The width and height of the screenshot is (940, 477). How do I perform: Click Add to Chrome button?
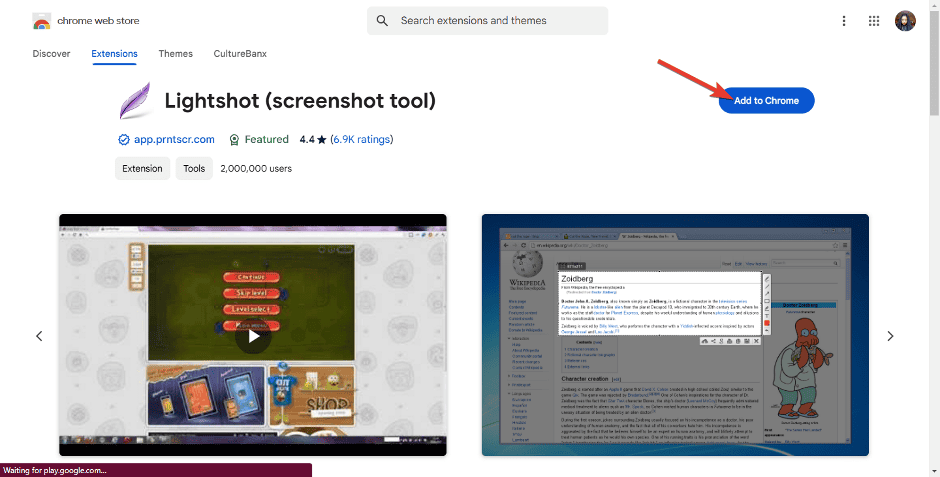766,100
